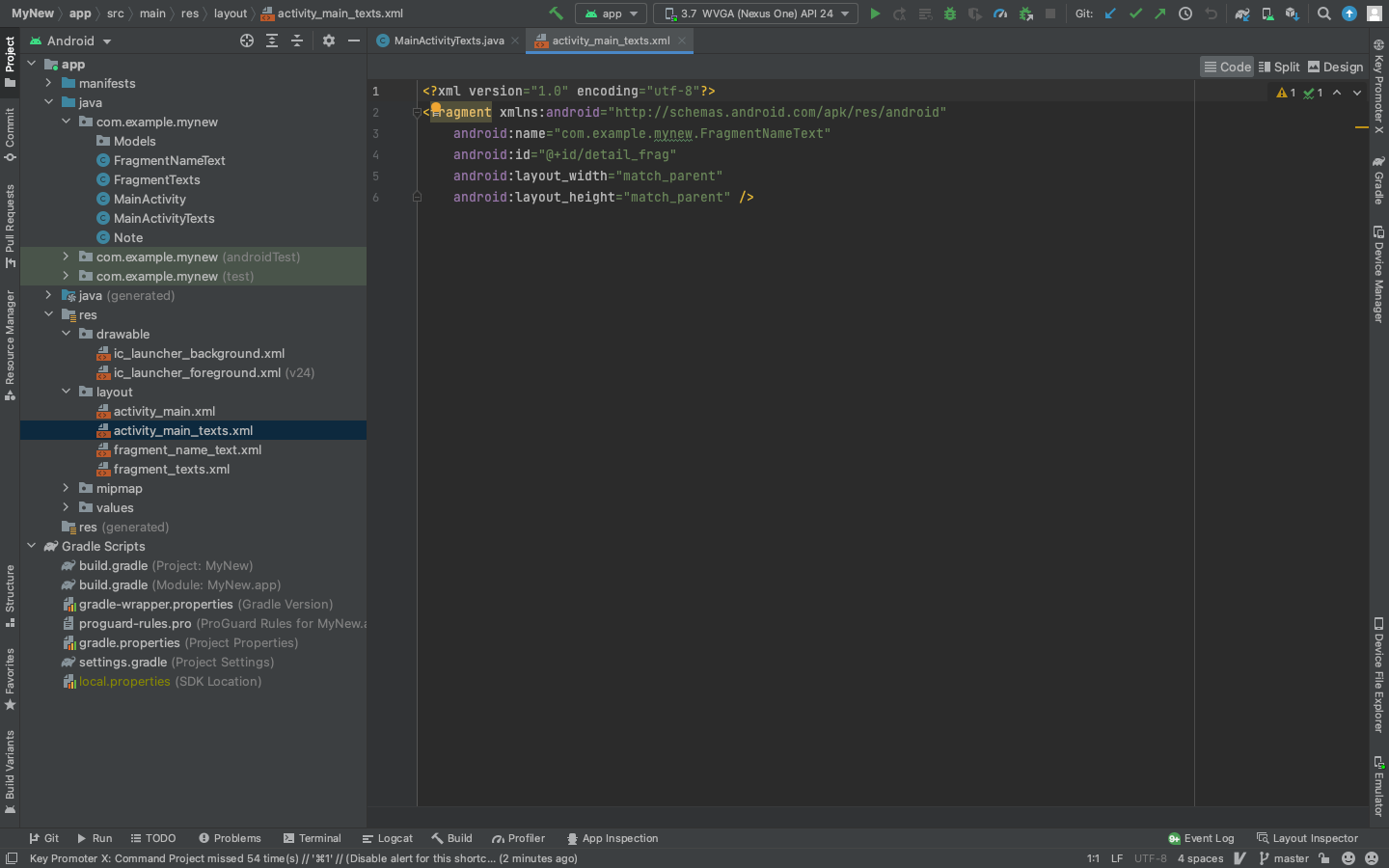Run the app with the green play icon
Screen dimensions: 1389x868
(875, 14)
